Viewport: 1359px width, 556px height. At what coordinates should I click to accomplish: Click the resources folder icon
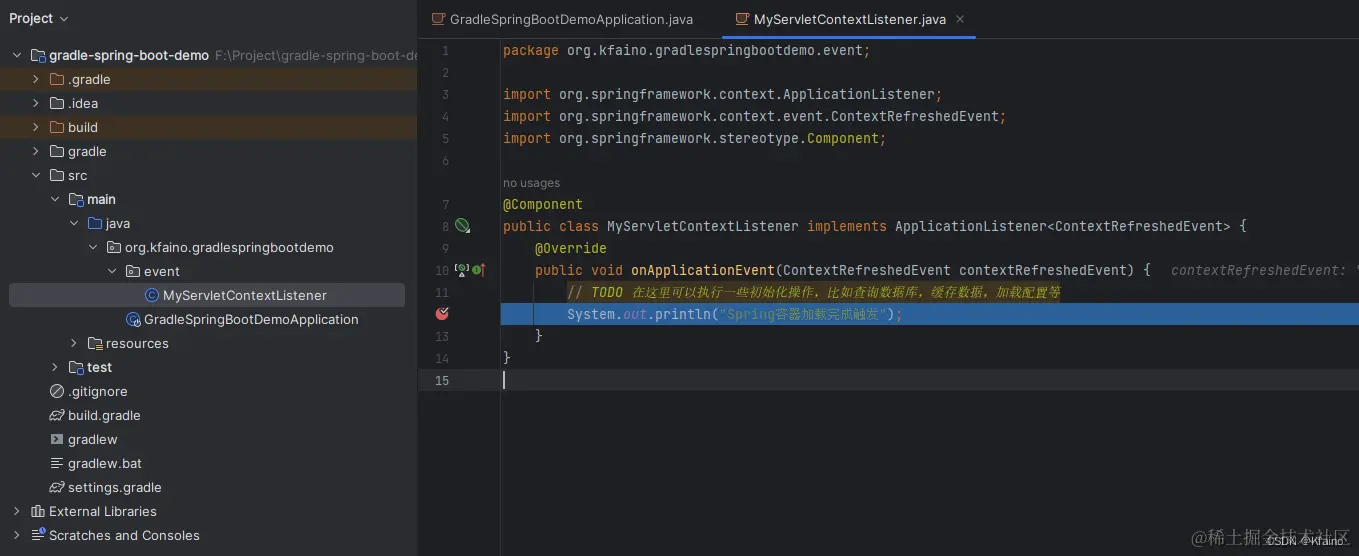tap(95, 343)
